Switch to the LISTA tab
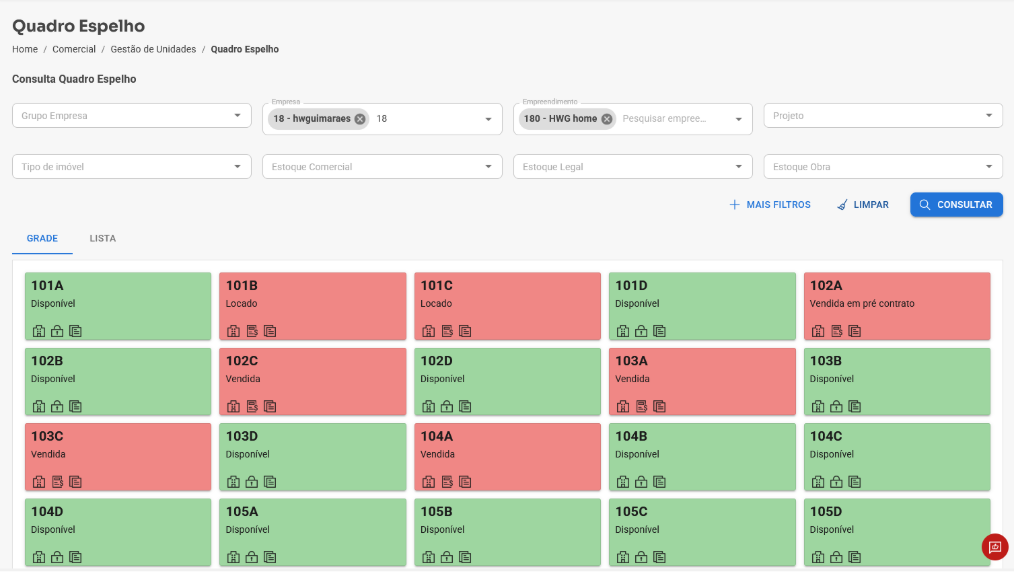 pos(103,239)
